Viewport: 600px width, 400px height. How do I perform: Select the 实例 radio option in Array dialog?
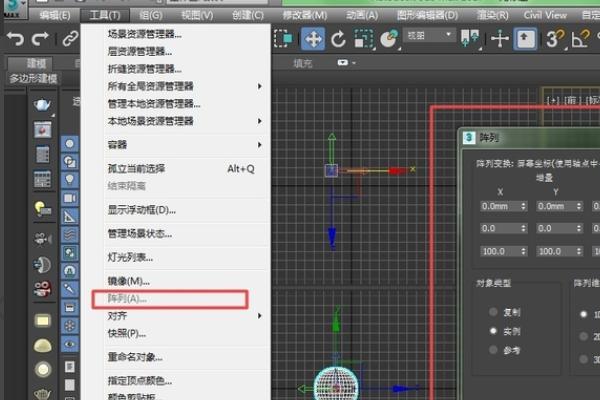tap(494, 331)
